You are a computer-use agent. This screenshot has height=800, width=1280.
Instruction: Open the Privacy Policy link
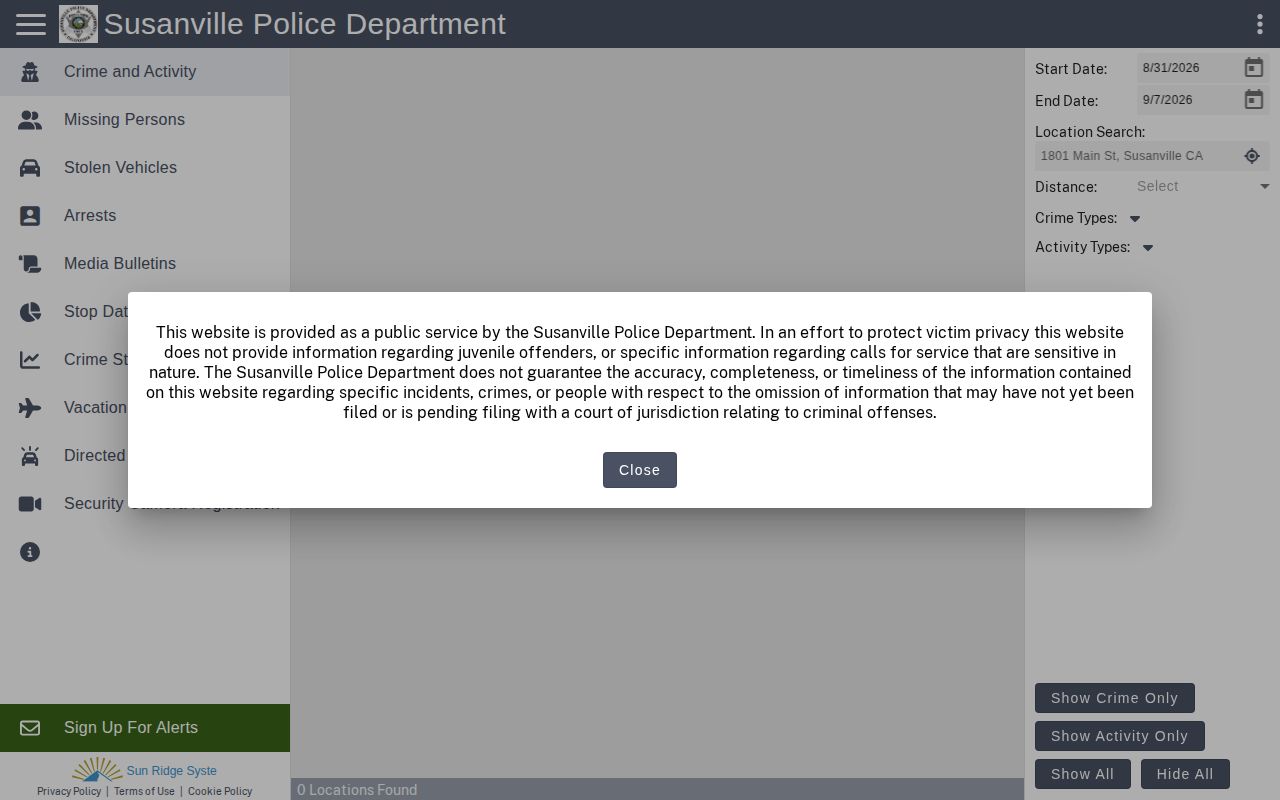(x=69, y=791)
